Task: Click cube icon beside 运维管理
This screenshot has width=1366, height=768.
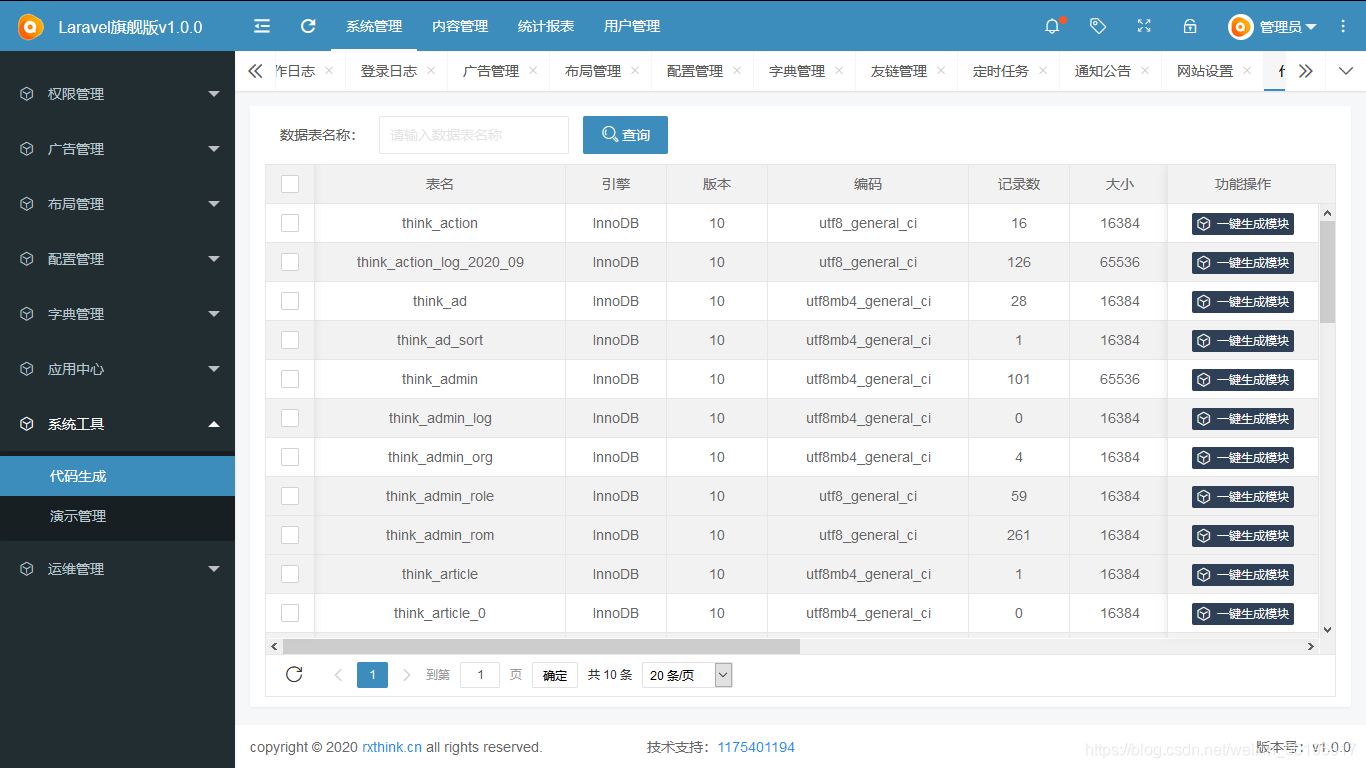Action: 27,568
